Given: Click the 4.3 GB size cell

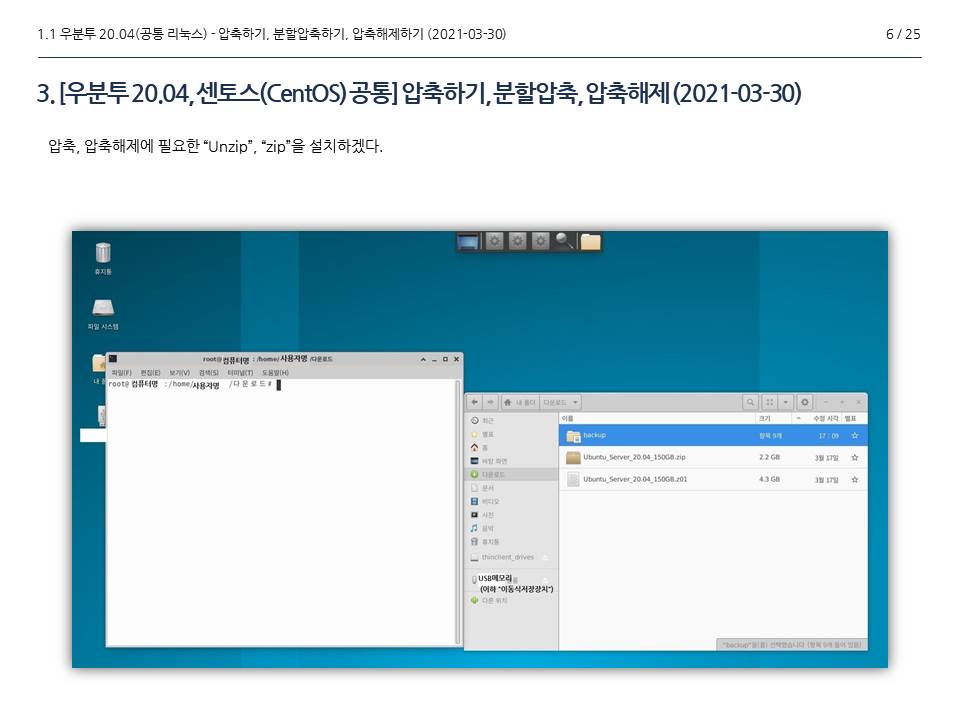Looking at the screenshot, I should 769,479.
